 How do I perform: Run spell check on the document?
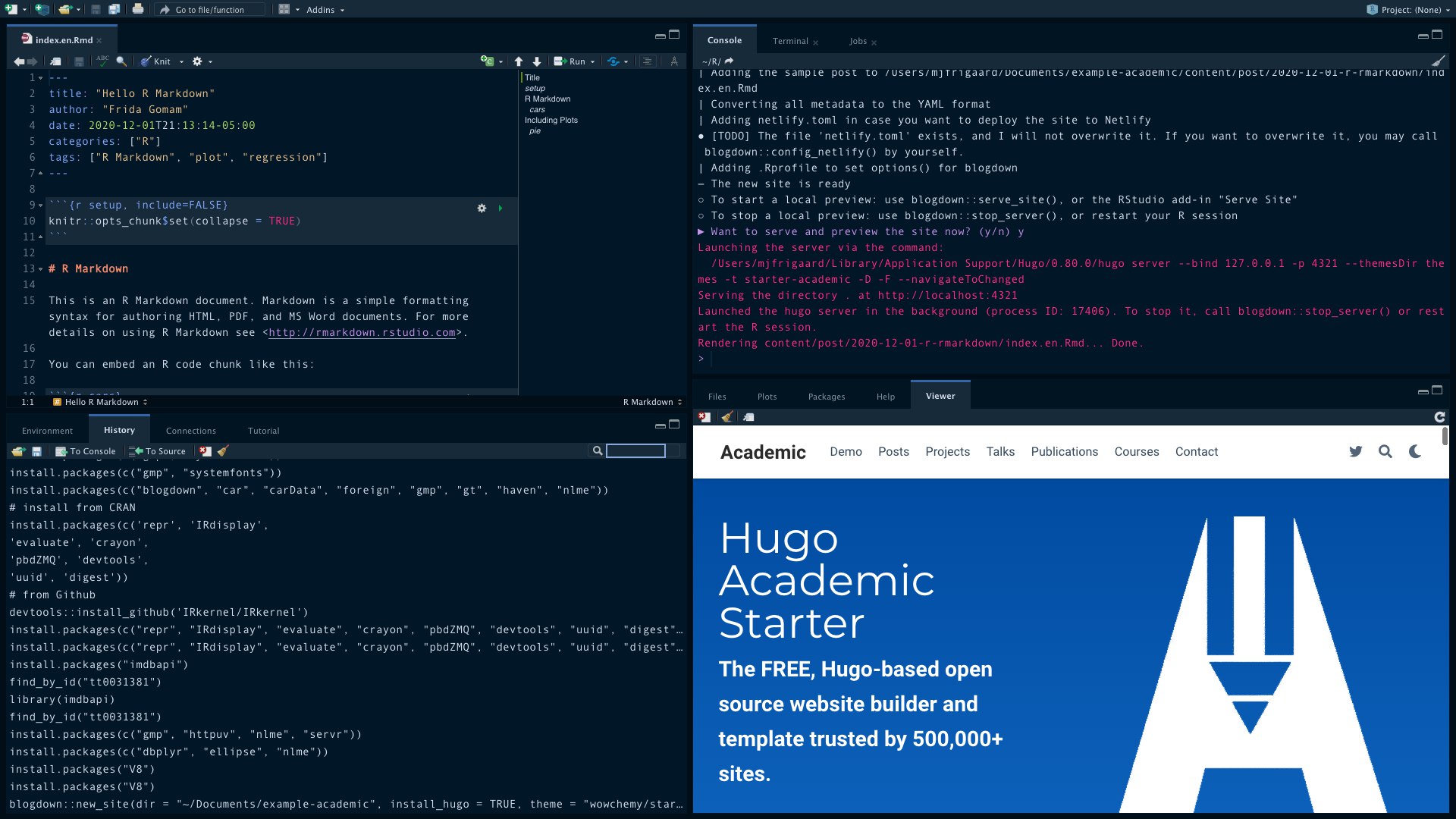click(x=102, y=61)
